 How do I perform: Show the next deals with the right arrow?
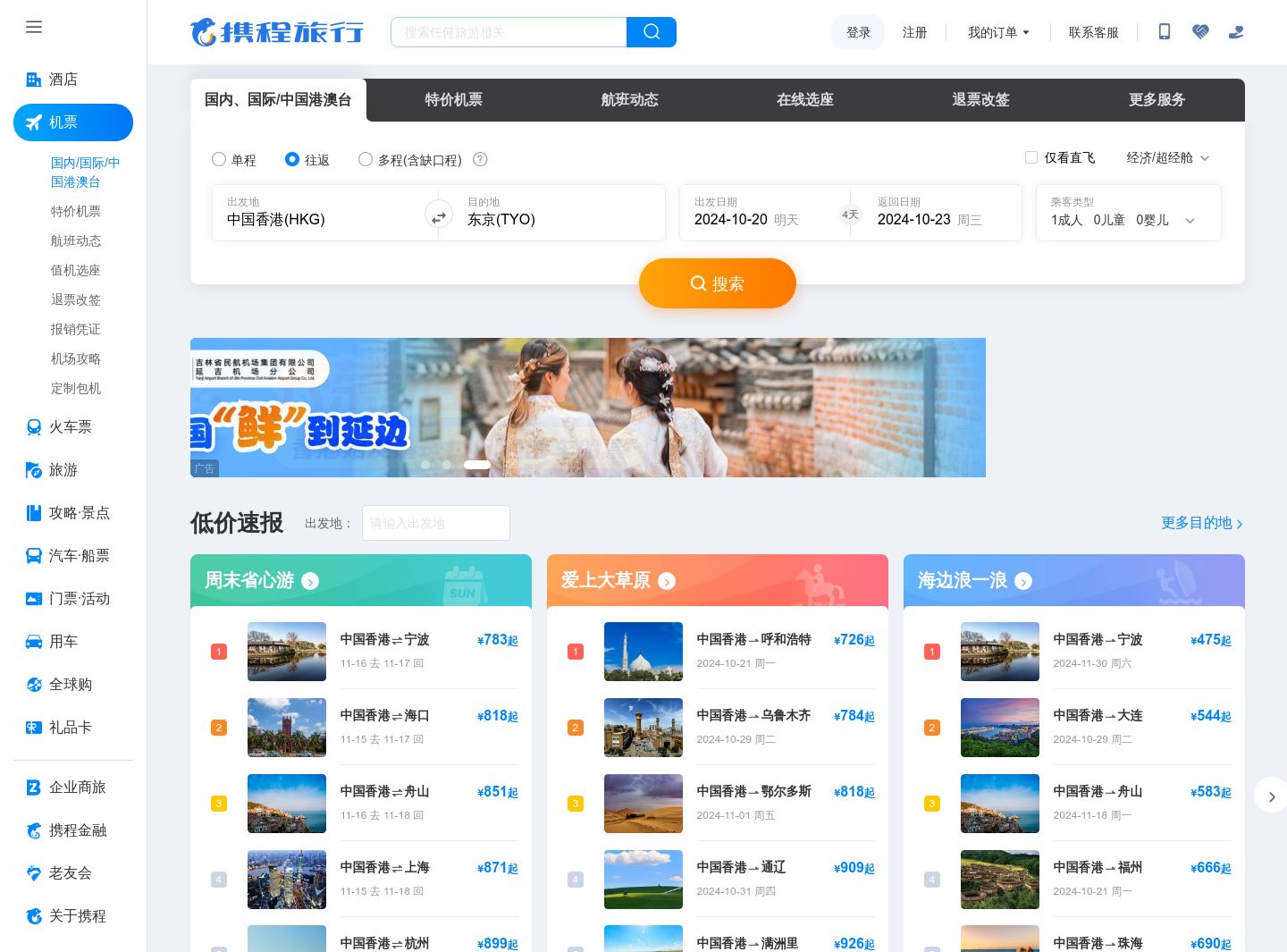[x=1271, y=796]
